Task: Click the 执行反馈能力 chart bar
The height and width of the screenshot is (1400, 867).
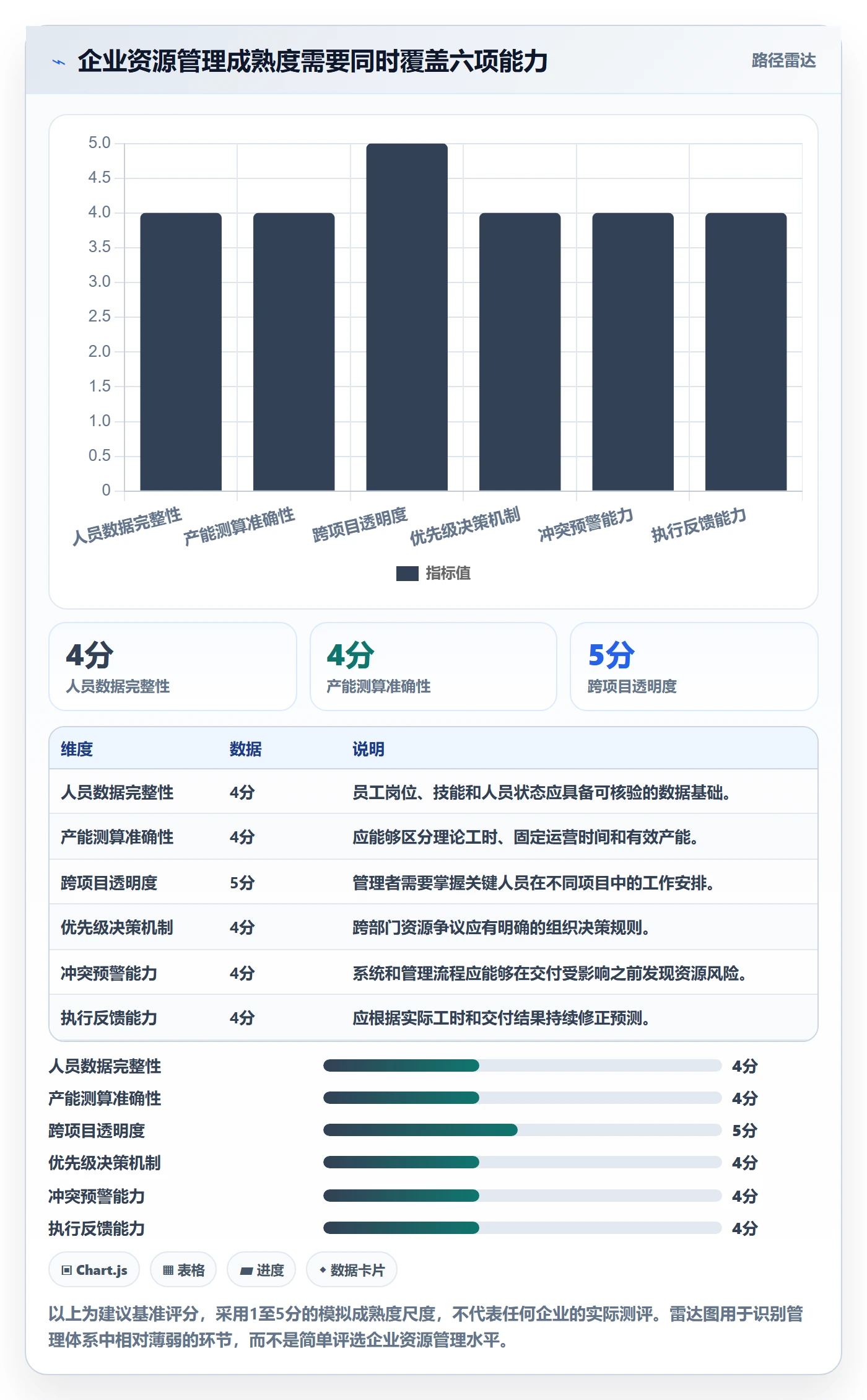Action: (x=746, y=352)
